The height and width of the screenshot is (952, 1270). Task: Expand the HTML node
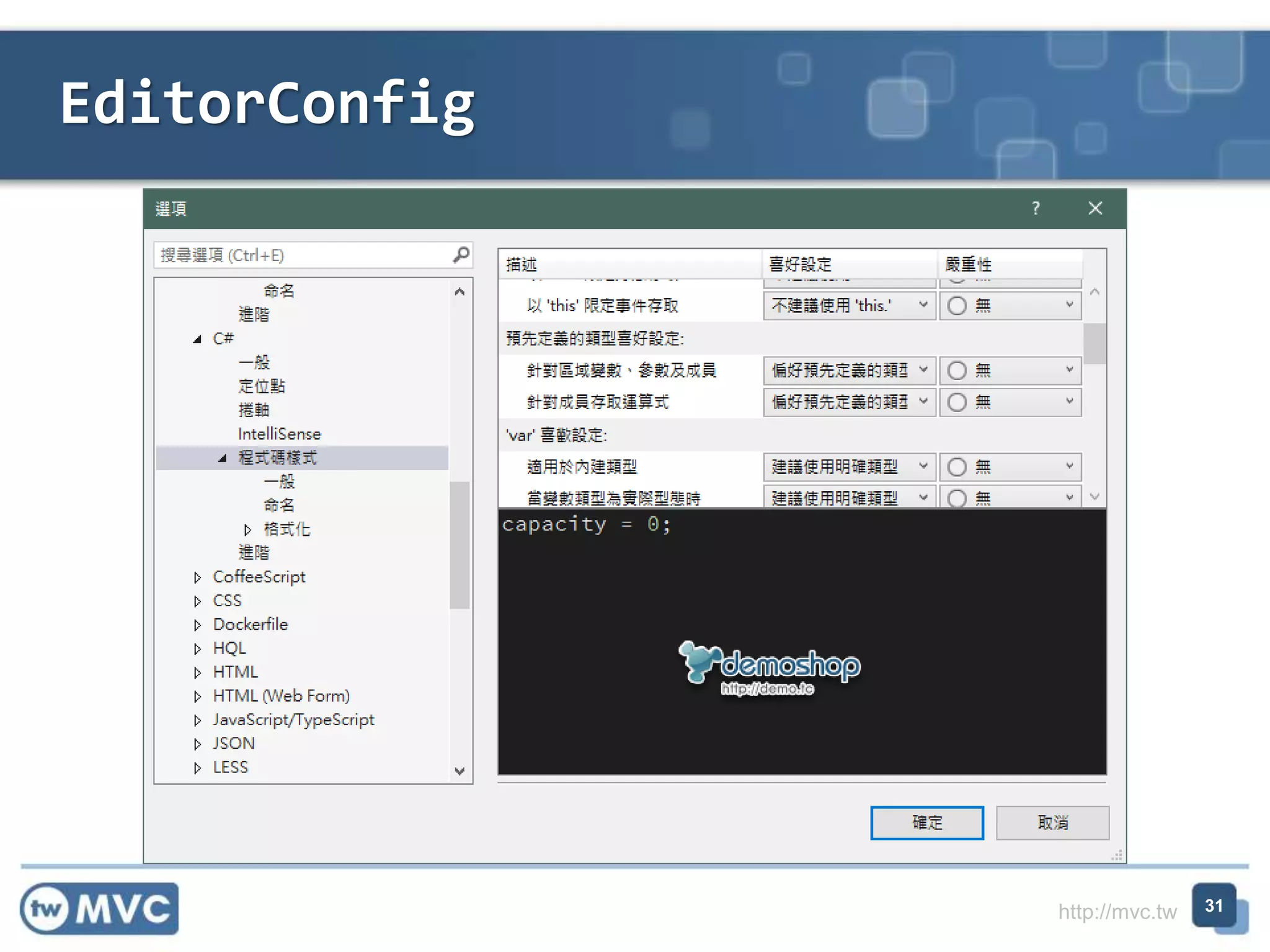pos(197,672)
